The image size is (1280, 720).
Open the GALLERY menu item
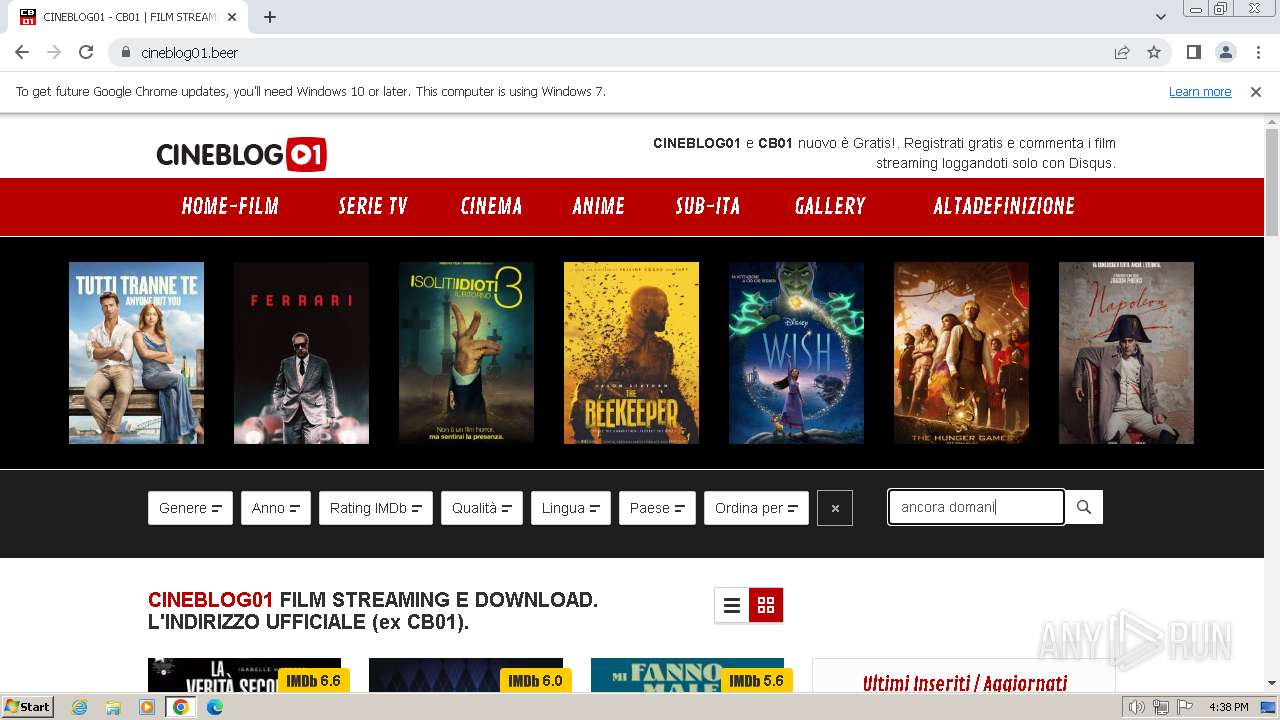[830, 206]
